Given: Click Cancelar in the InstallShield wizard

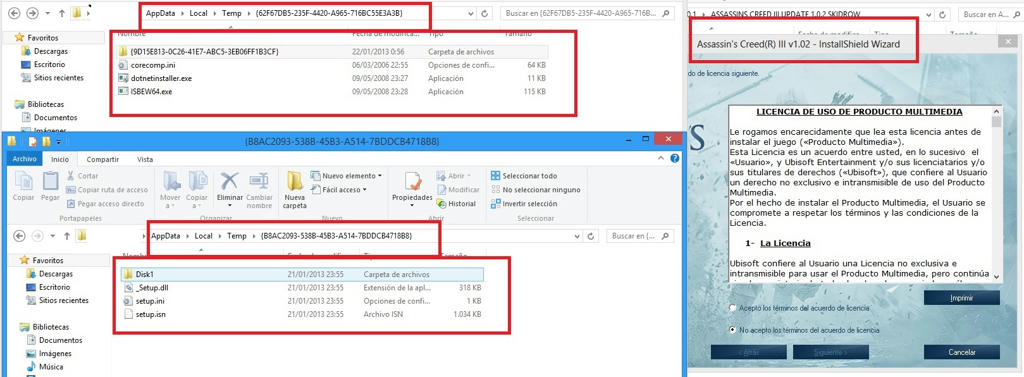Looking at the screenshot, I should tap(961, 352).
